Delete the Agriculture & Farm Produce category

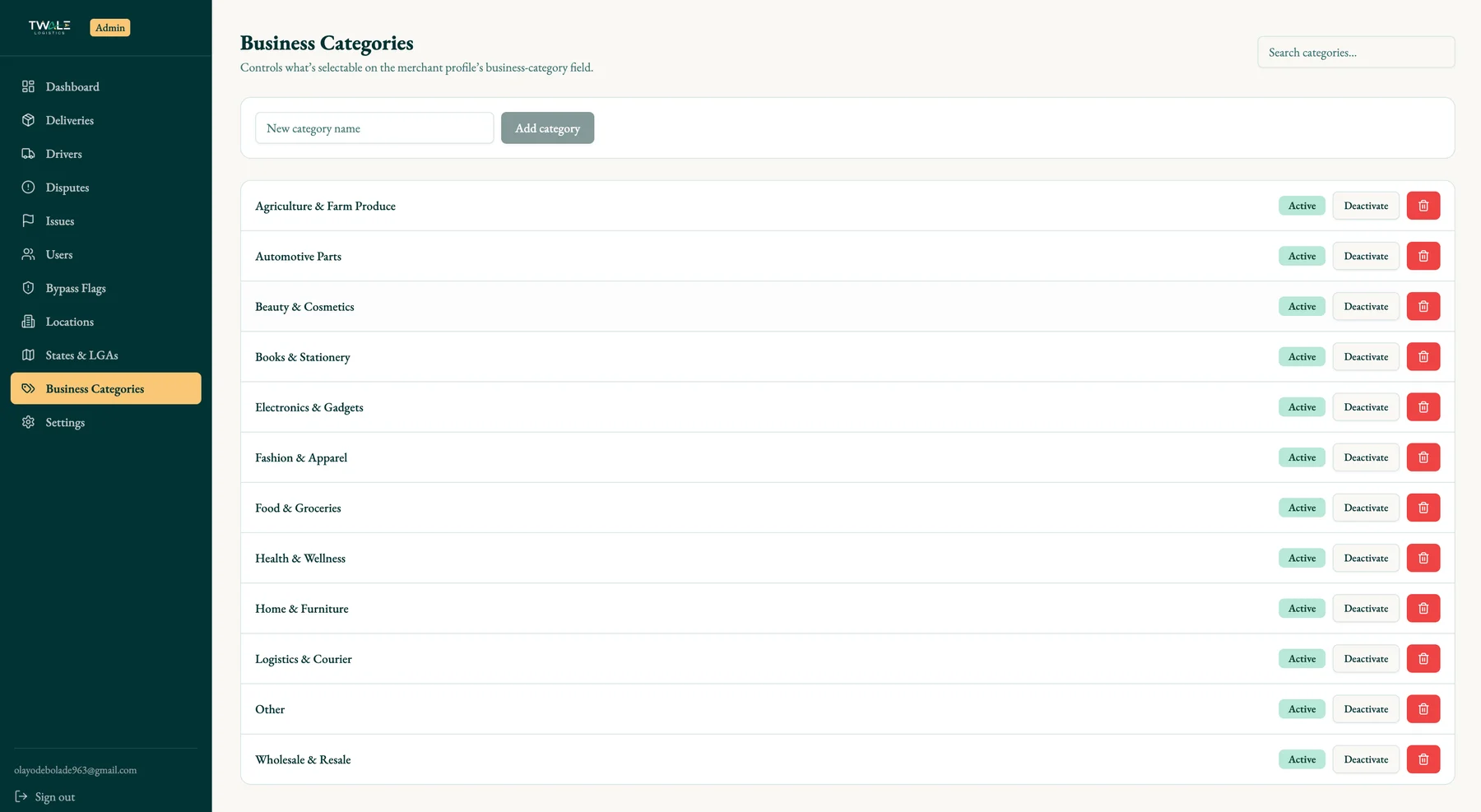click(1423, 206)
